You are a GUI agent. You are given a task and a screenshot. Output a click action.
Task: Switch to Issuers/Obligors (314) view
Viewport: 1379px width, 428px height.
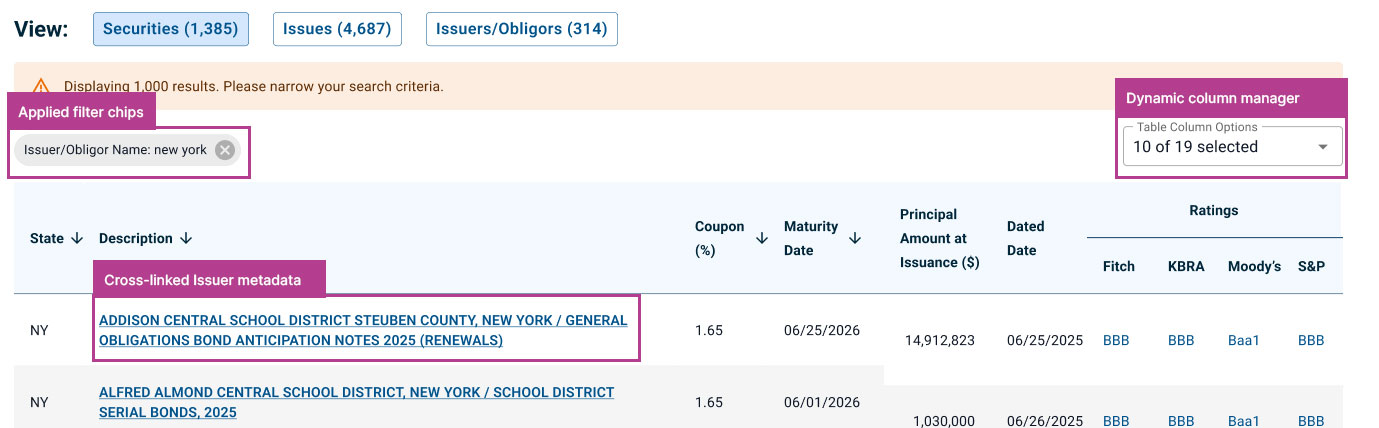click(x=522, y=29)
